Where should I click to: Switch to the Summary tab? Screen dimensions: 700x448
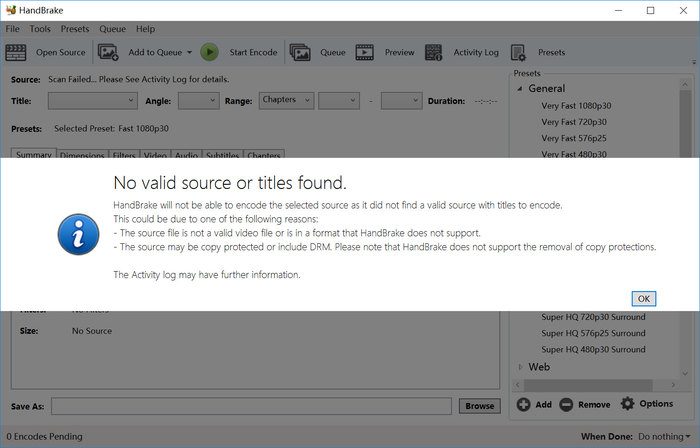pyautogui.click(x=33, y=153)
